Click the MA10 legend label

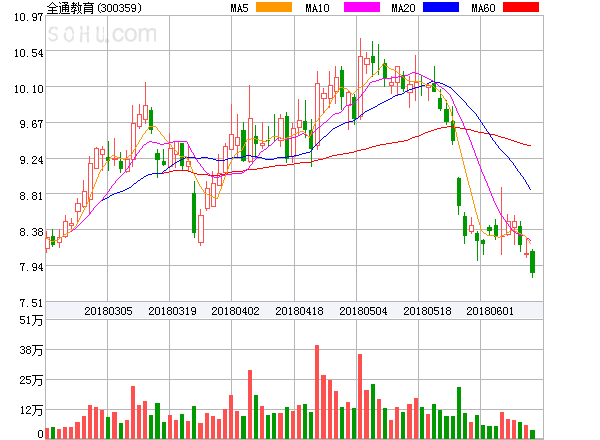[317, 8]
